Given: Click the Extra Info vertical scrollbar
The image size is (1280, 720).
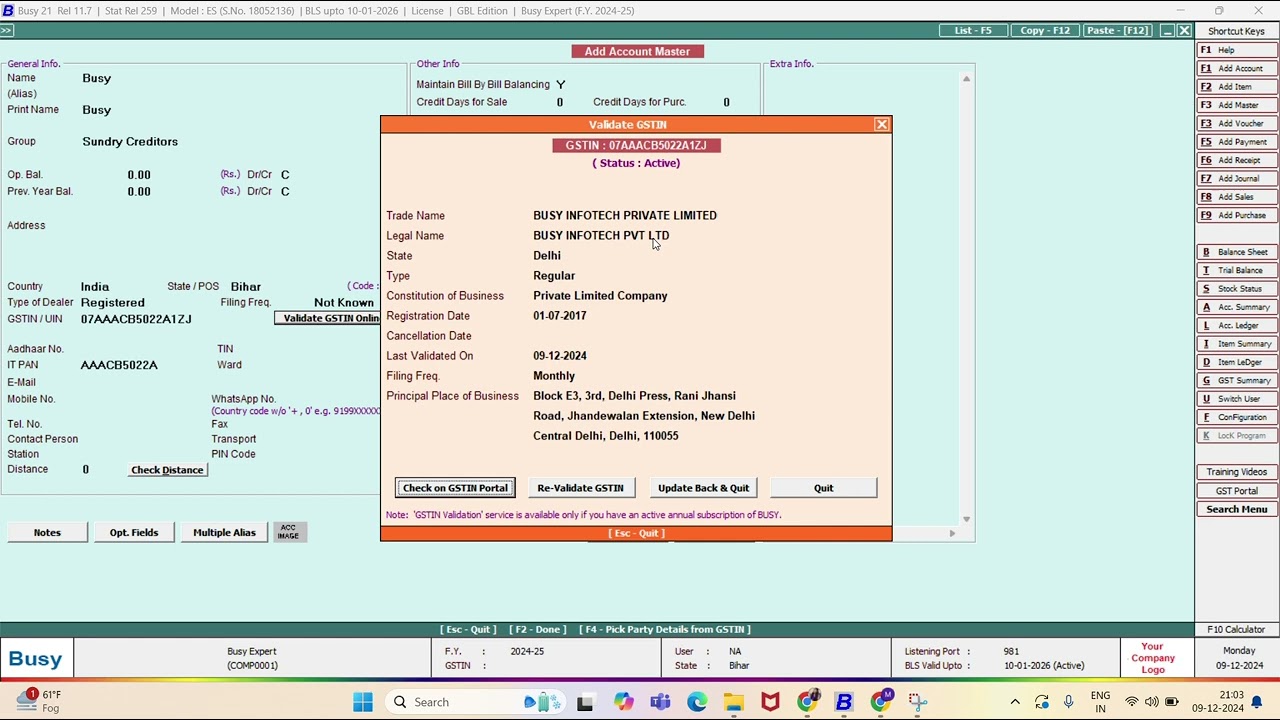Looking at the screenshot, I should (x=966, y=298).
